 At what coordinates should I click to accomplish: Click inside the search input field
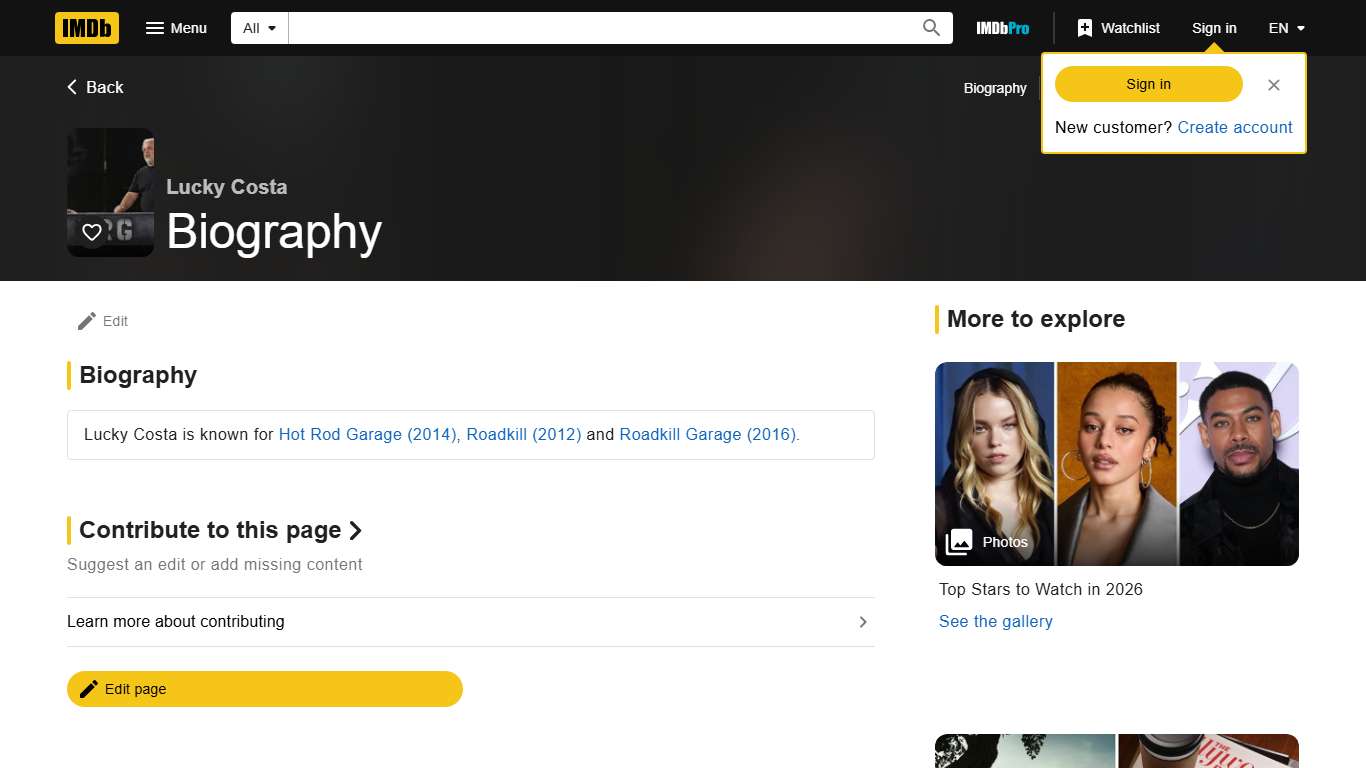tap(600, 28)
